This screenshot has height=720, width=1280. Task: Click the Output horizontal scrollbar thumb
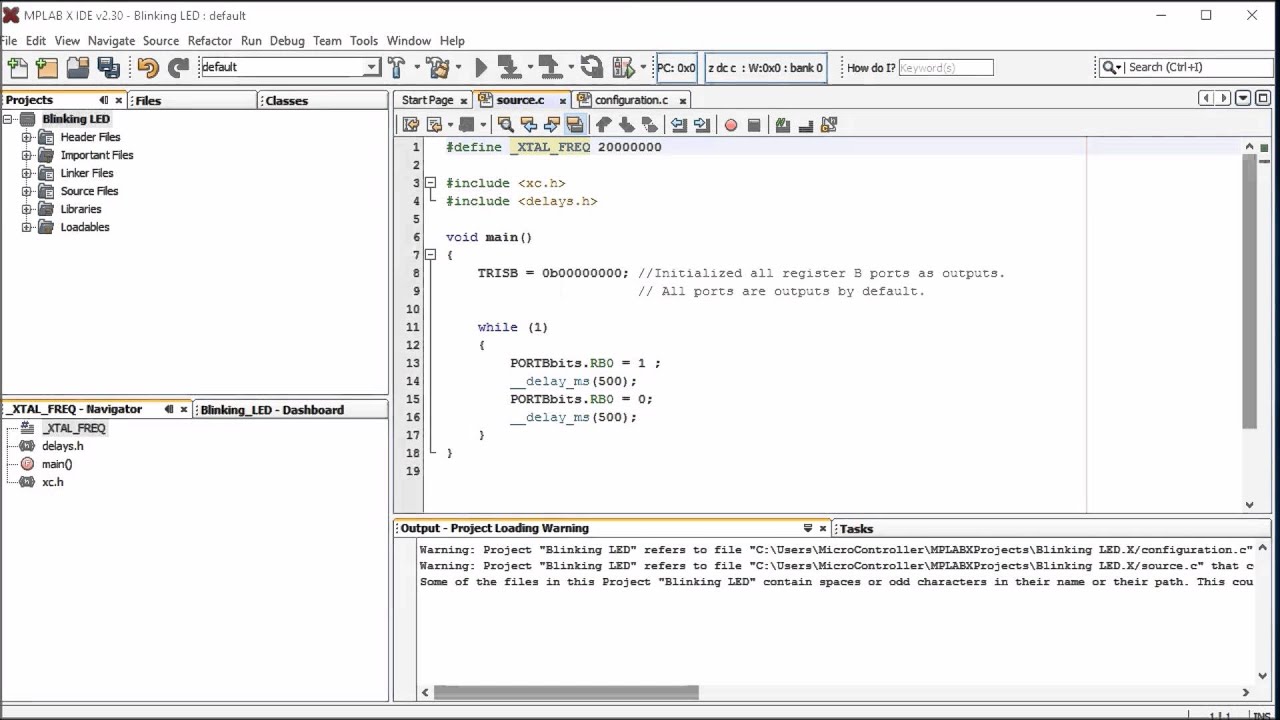[566, 692]
